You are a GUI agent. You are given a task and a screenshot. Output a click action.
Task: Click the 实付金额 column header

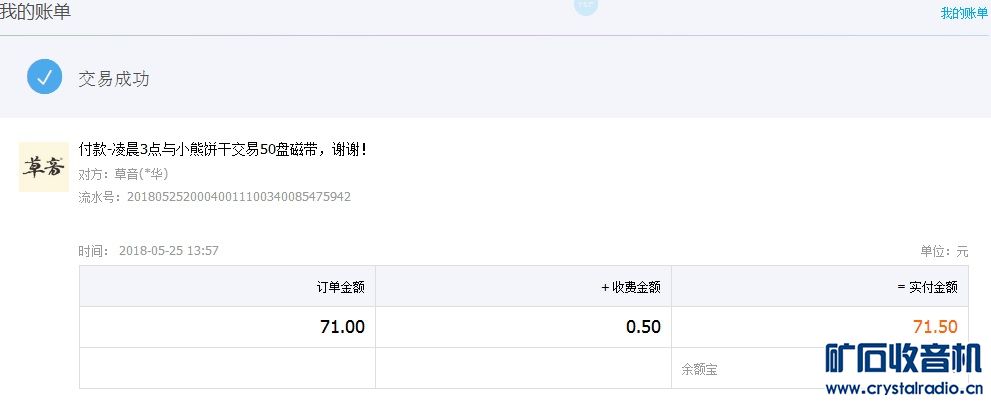click(x=927, y=287)
